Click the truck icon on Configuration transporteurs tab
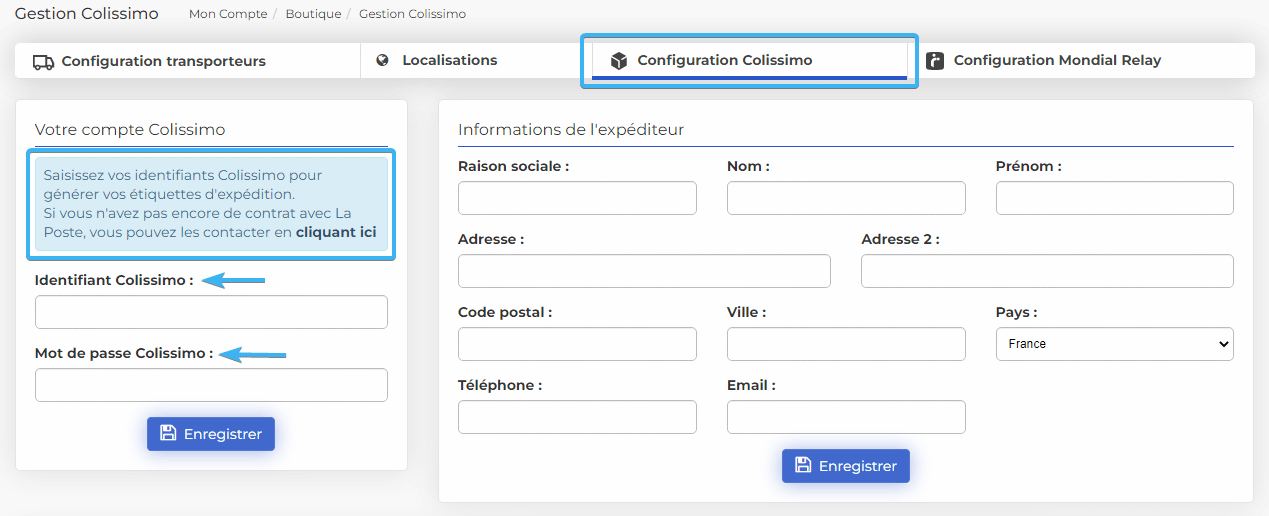This screenshot has height=516, width=1269. click(x=43, y=62)
